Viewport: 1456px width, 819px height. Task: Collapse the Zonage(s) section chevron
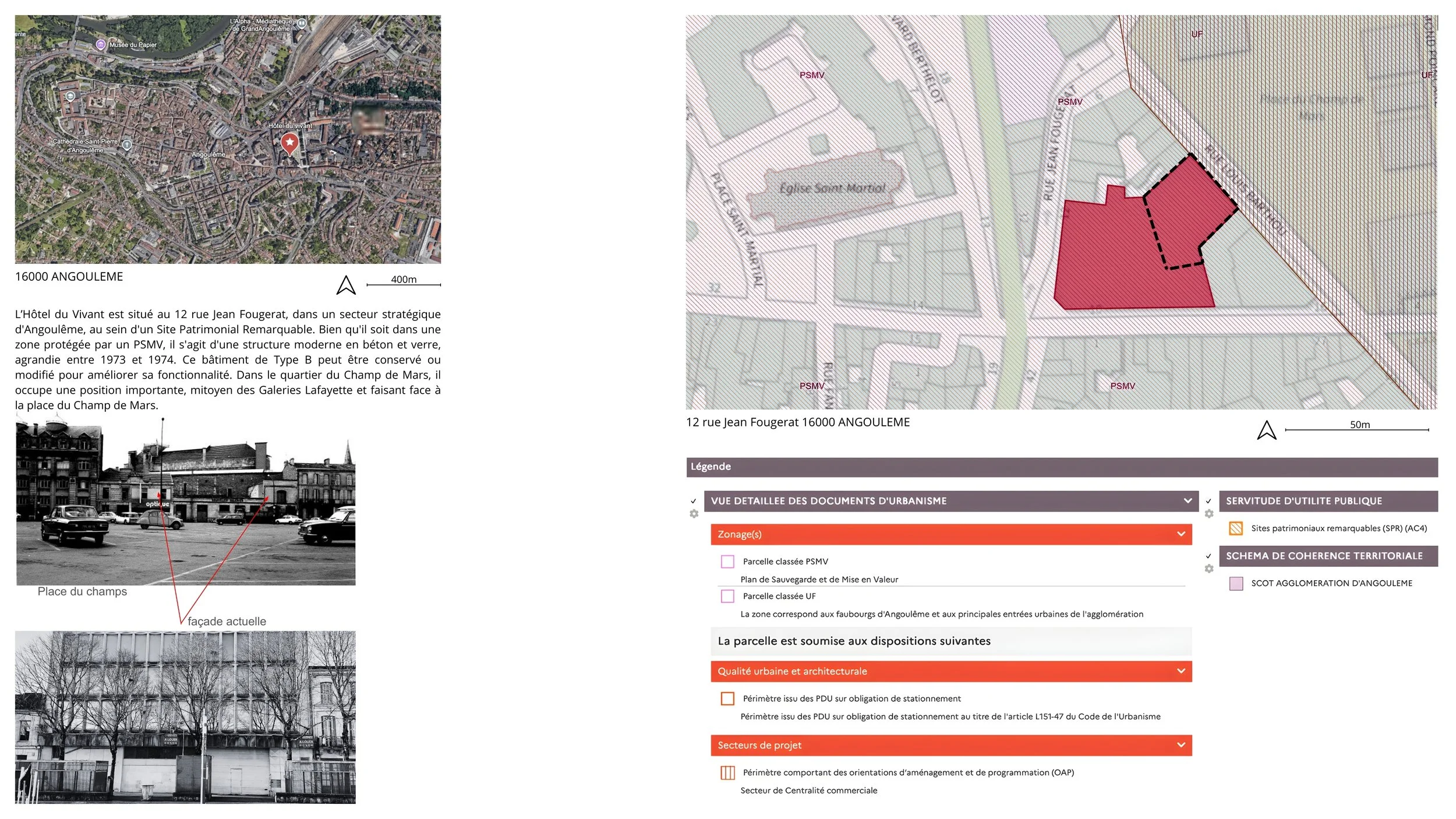pos(1181,534)
